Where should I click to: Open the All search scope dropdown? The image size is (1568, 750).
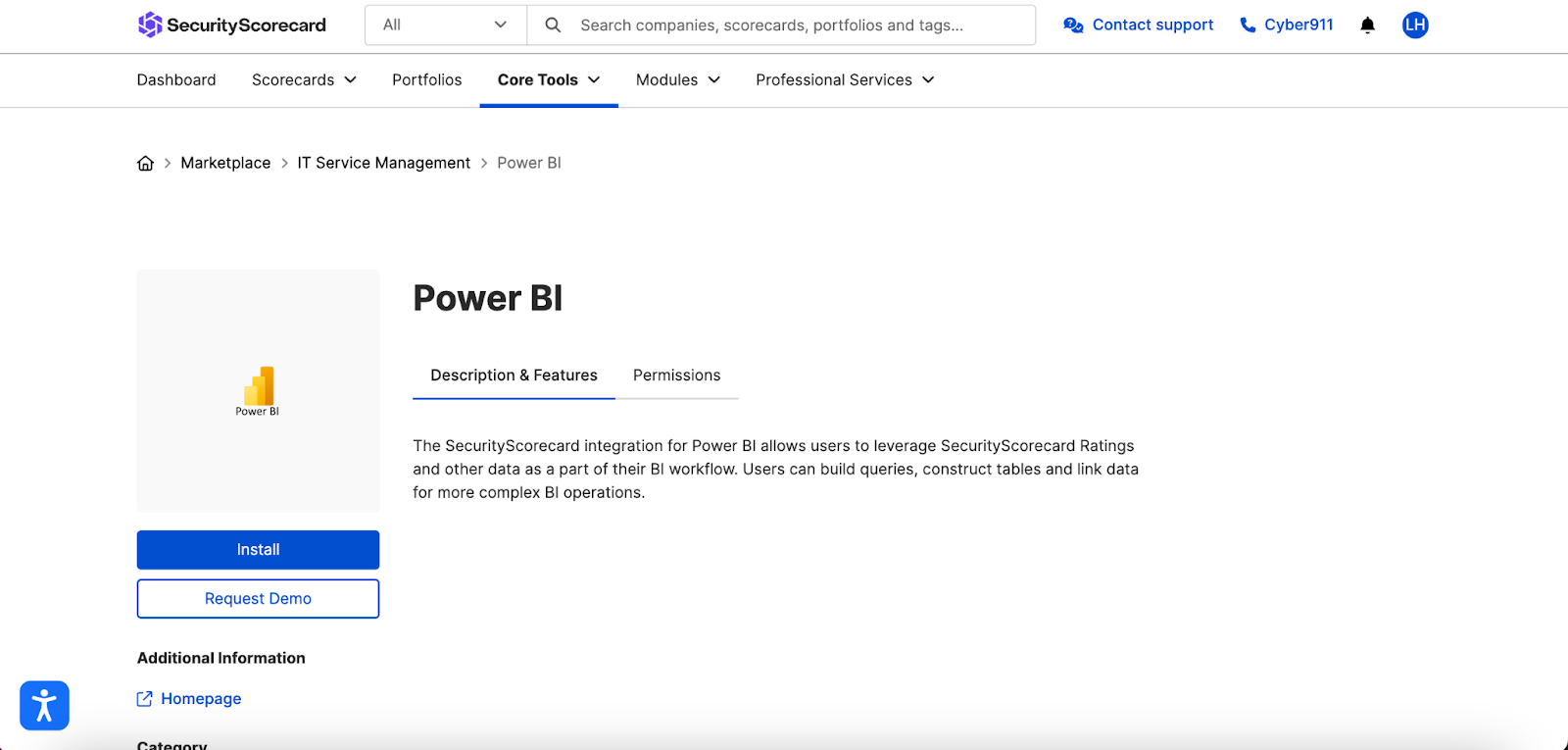tap(446, 25)
